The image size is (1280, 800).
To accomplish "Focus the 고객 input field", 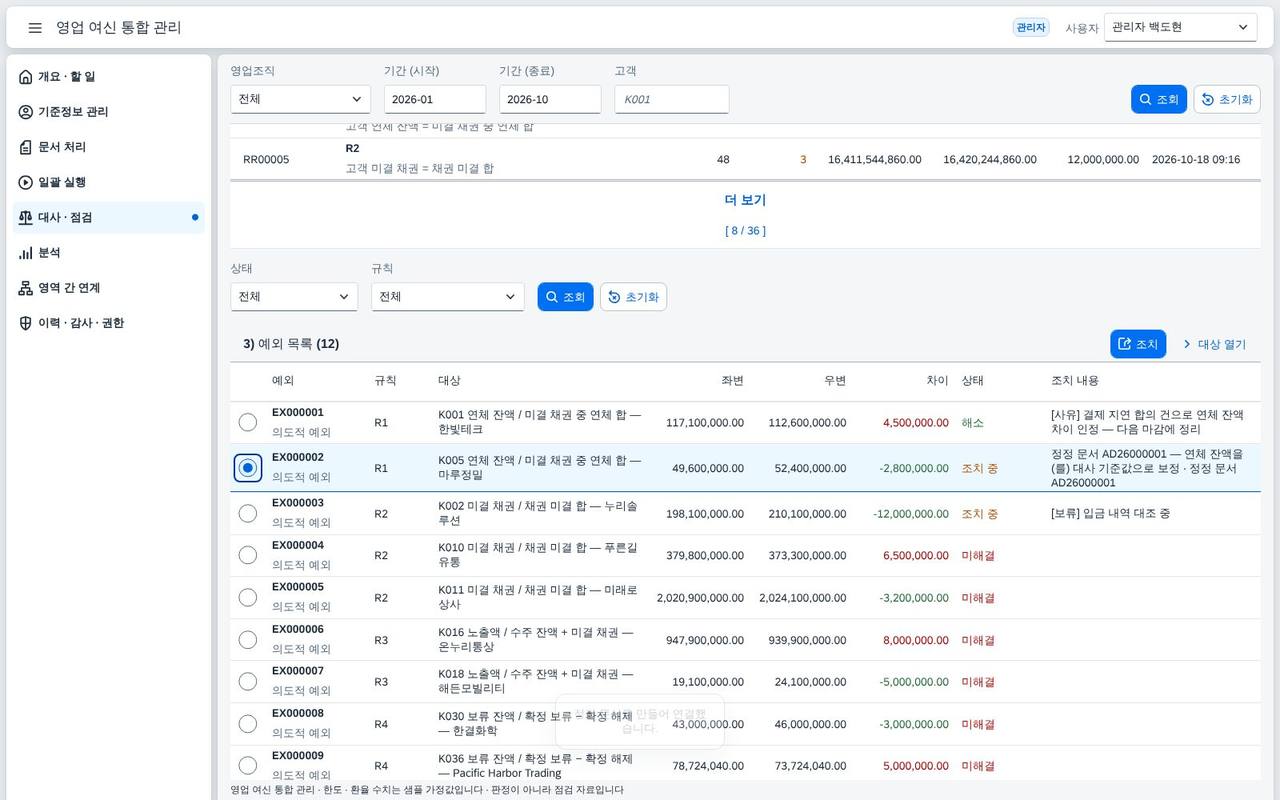I will pyautogui.click(x=671, y=99).
